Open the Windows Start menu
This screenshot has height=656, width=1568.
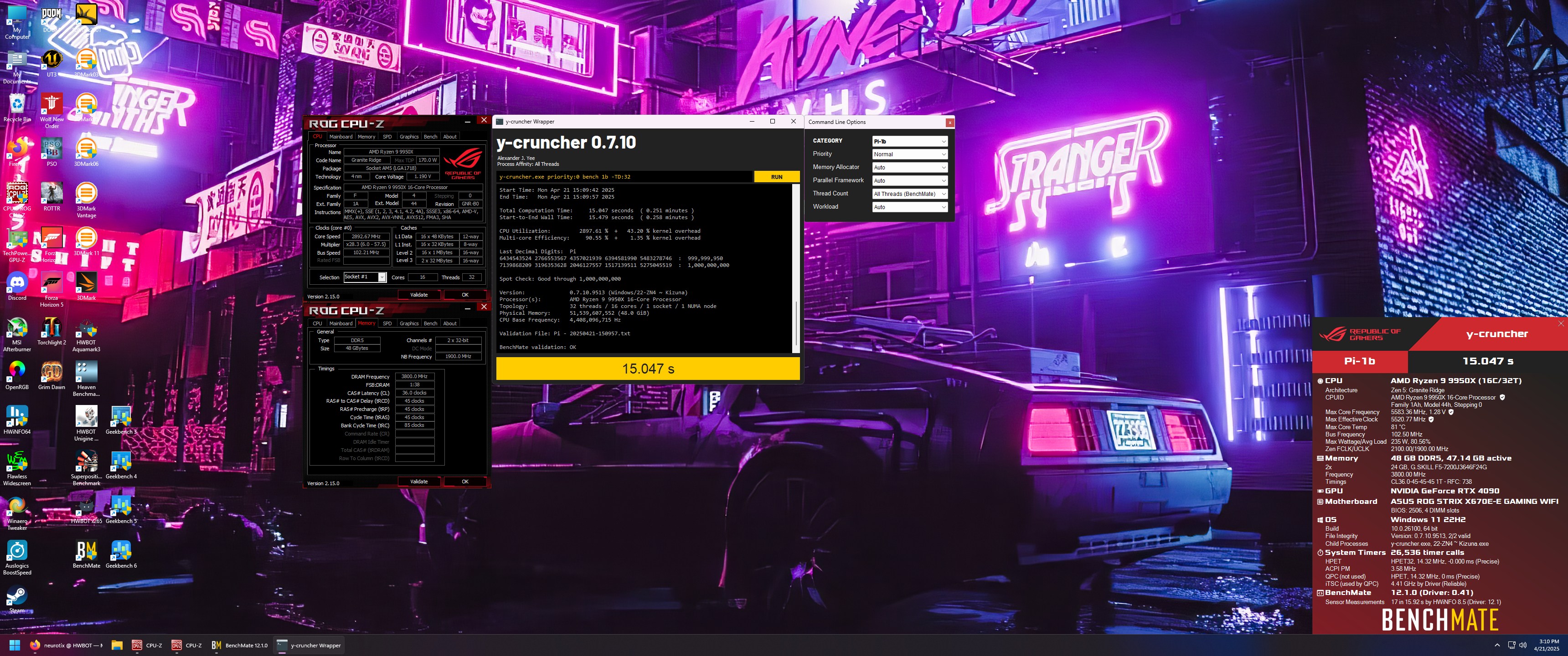tap(15, 646)
